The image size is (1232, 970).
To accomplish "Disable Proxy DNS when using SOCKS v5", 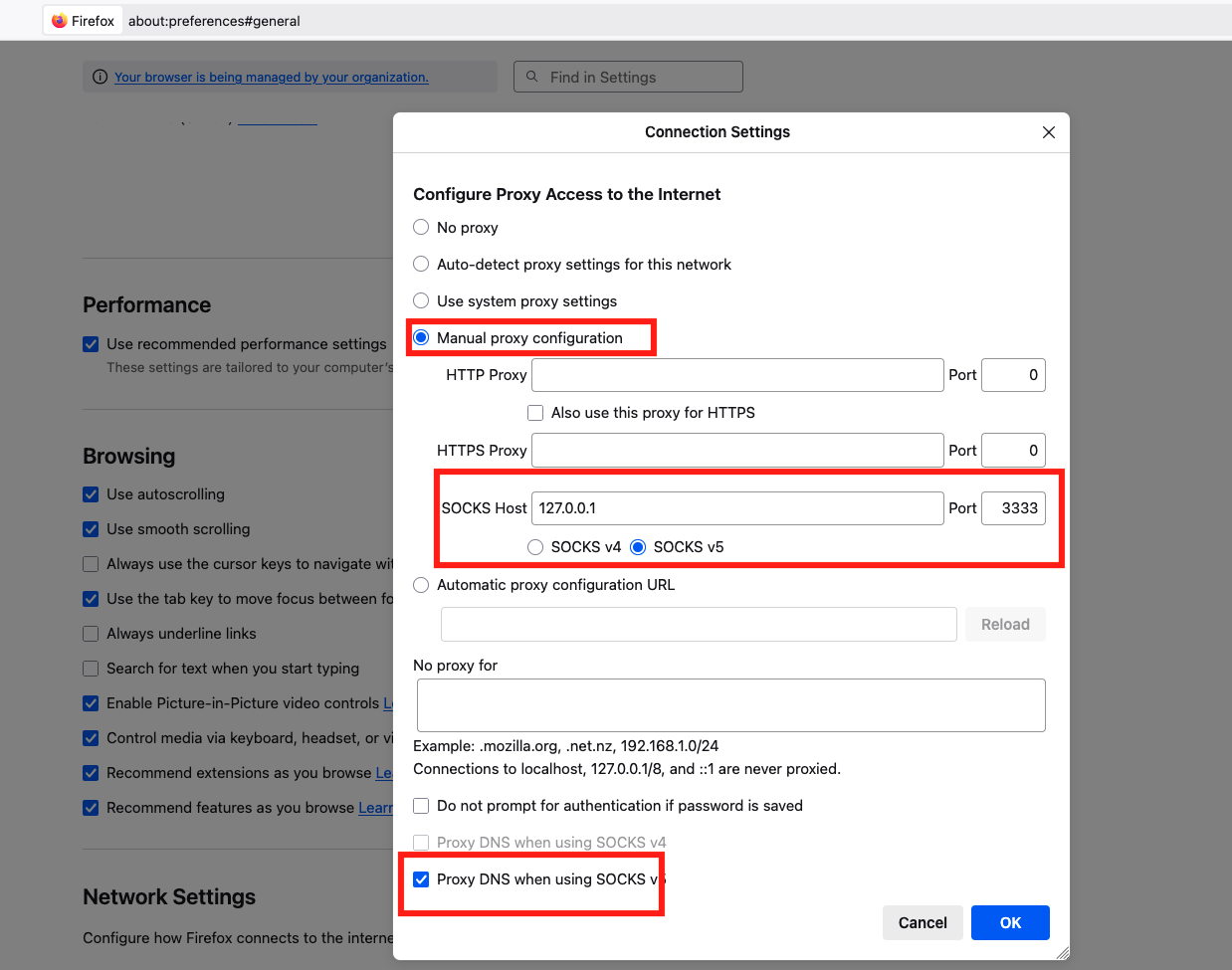I will pyautogui.click(x=421, y=878).
